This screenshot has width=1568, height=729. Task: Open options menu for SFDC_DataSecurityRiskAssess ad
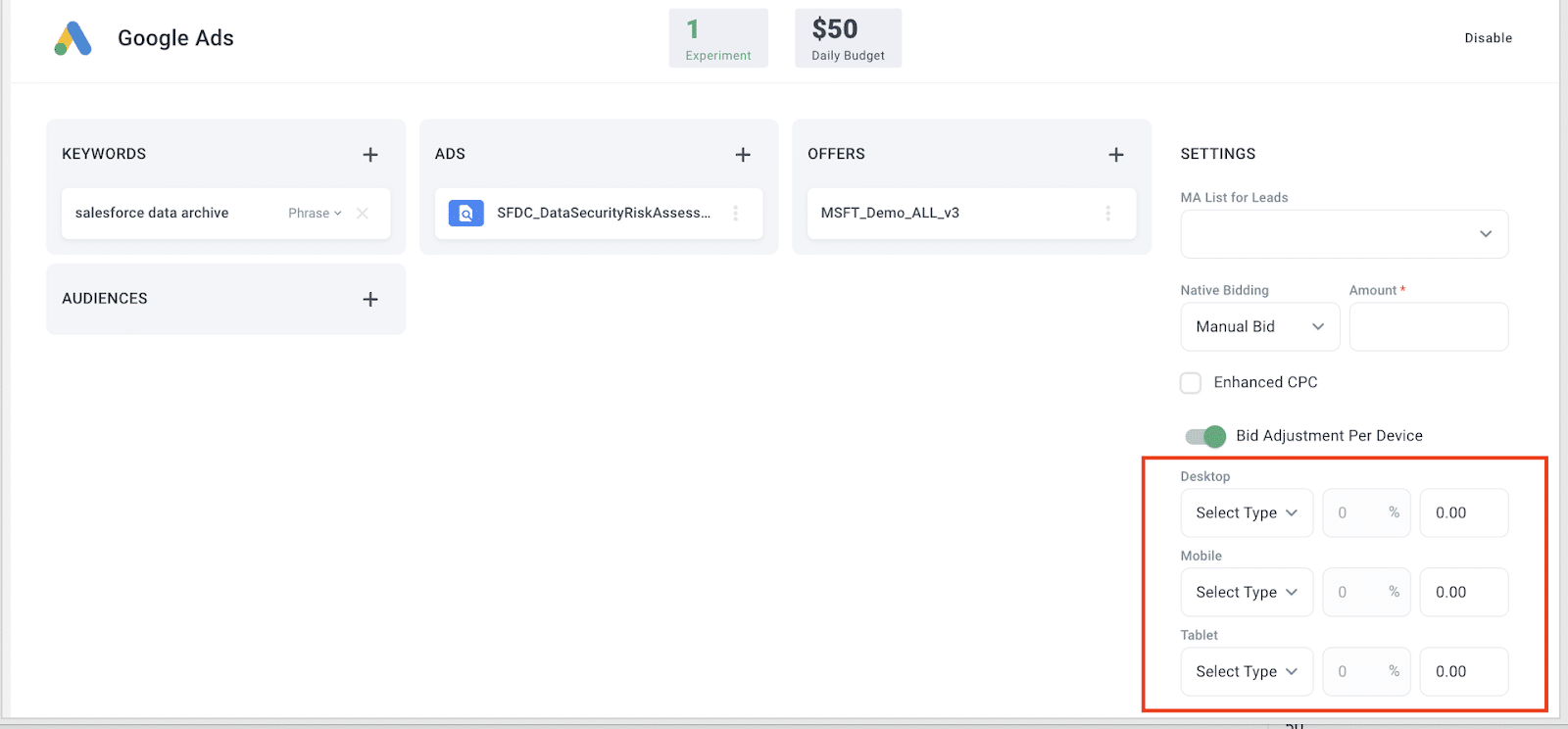736,213
